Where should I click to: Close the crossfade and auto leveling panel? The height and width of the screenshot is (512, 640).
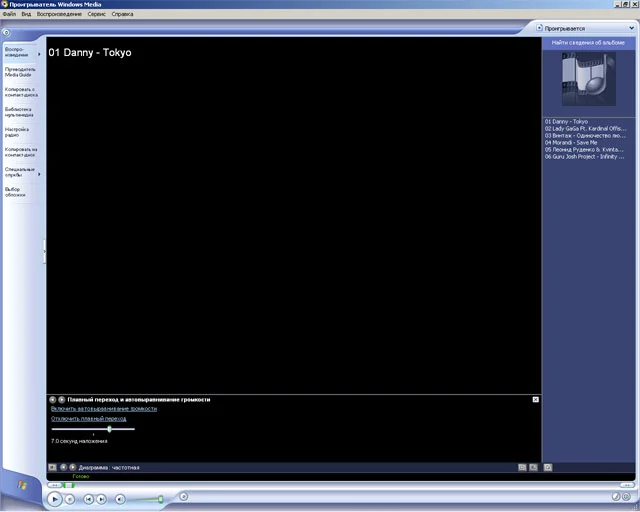tap(536, 399)
